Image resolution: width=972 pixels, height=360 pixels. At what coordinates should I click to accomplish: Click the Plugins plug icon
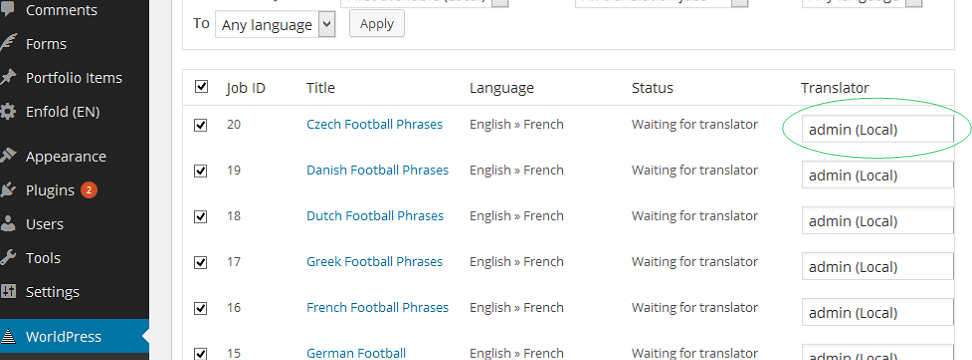tap(7, 190)
